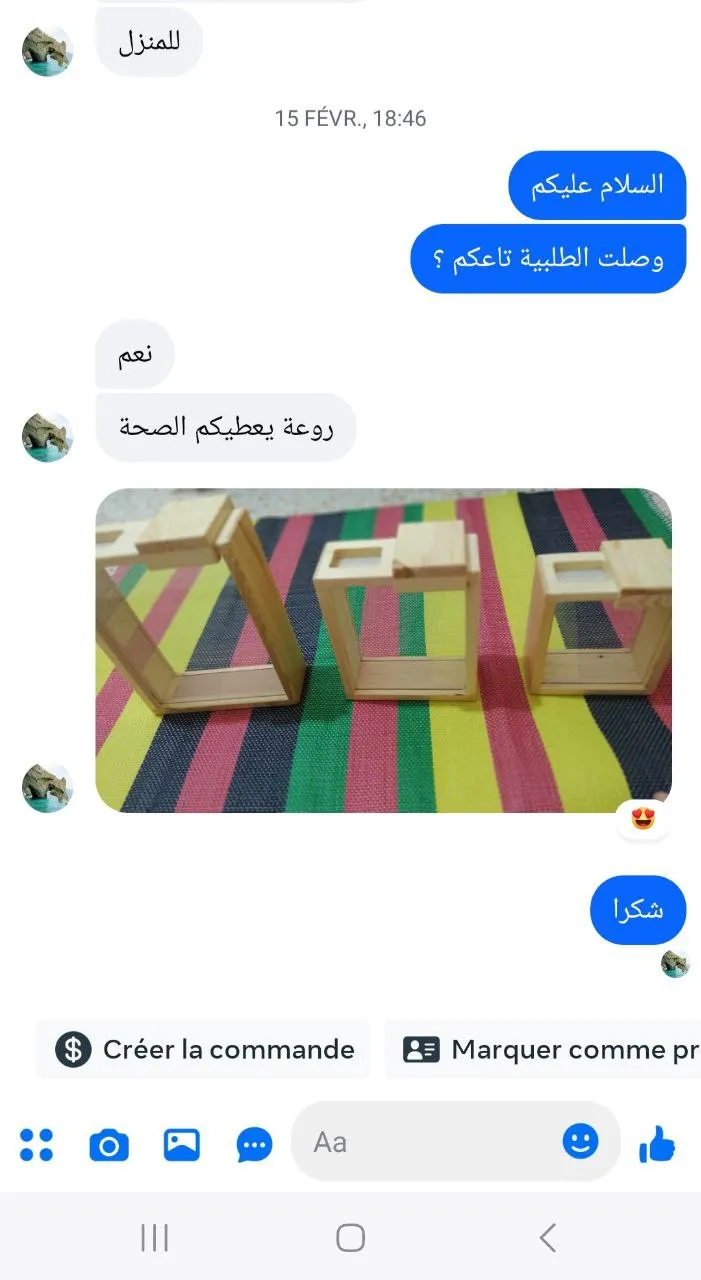Open Android recent apps button
Image resolution: width=701 pixels, height=1280 pixels.
pos(154,1237)
